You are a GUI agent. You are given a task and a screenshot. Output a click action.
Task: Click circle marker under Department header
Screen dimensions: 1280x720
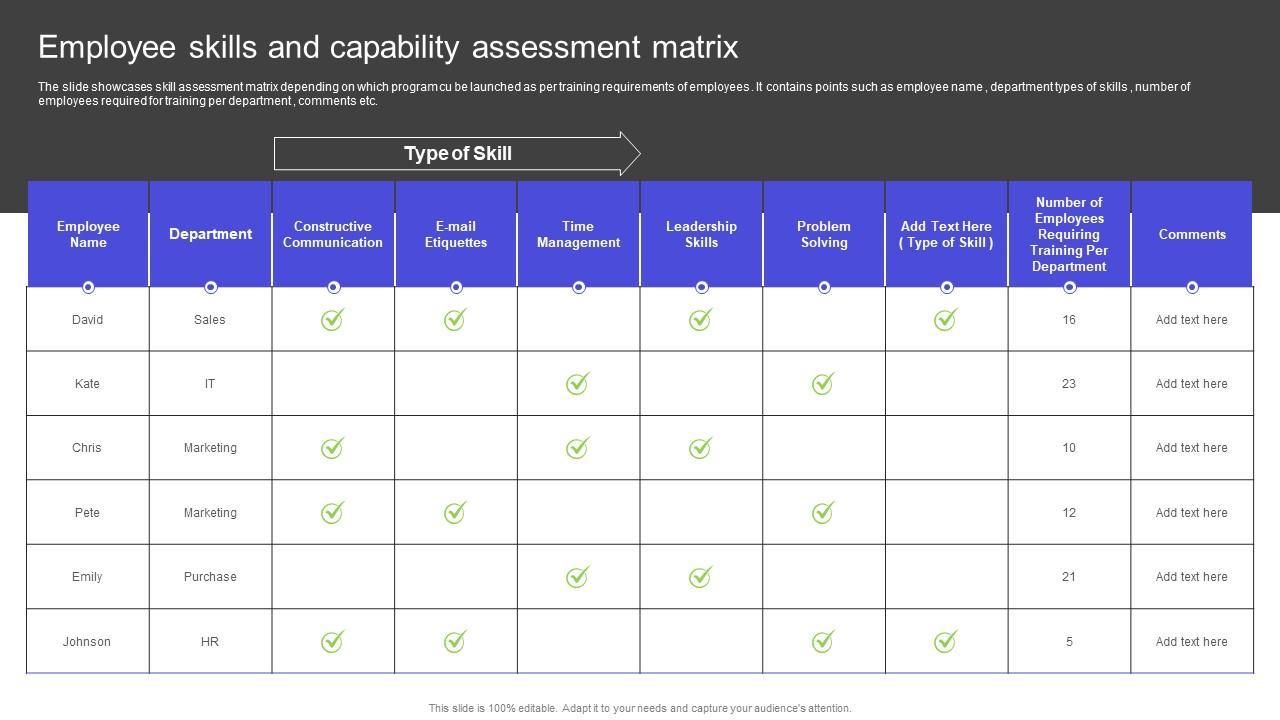210,287
